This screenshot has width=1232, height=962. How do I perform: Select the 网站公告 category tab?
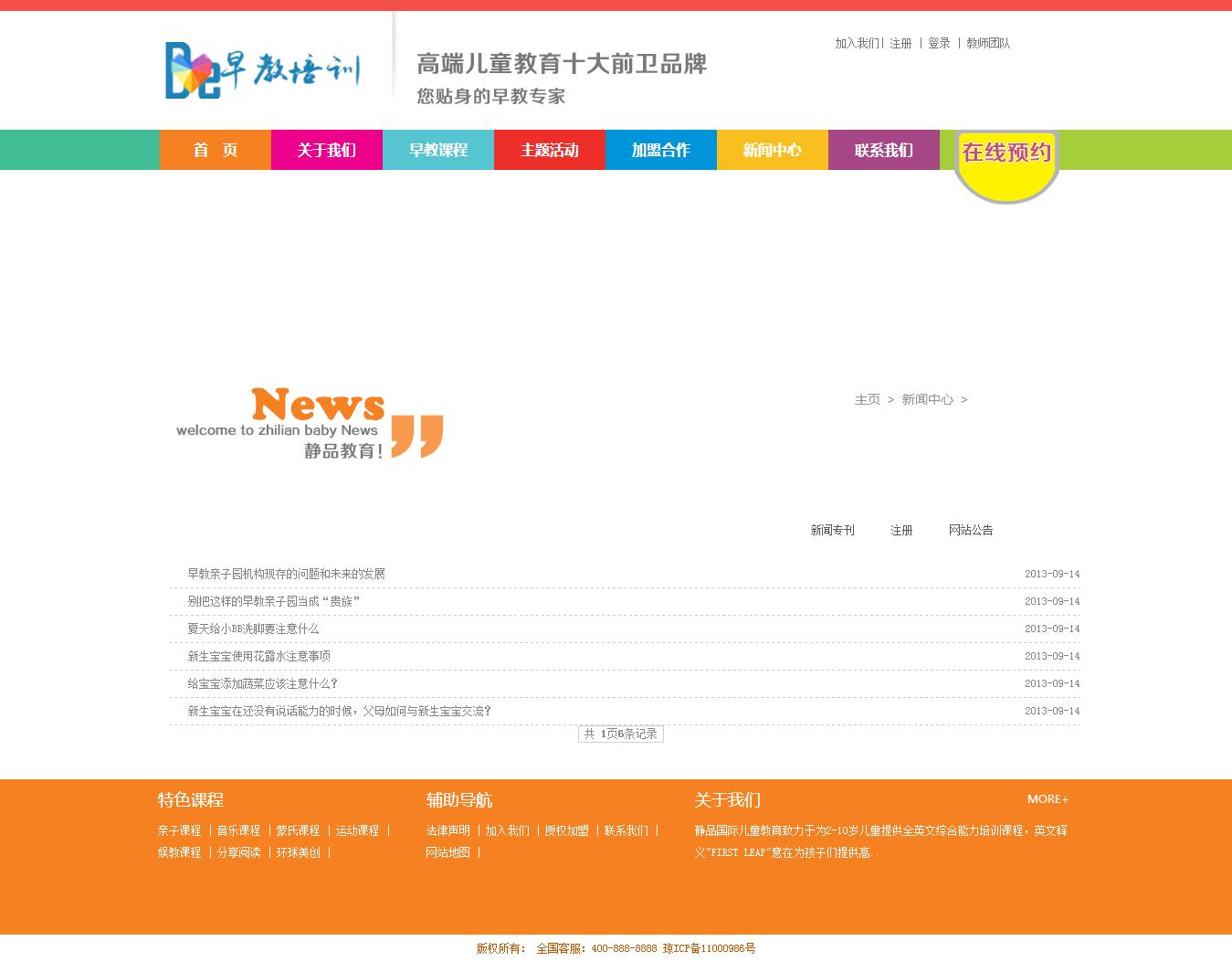pos(970,530)
